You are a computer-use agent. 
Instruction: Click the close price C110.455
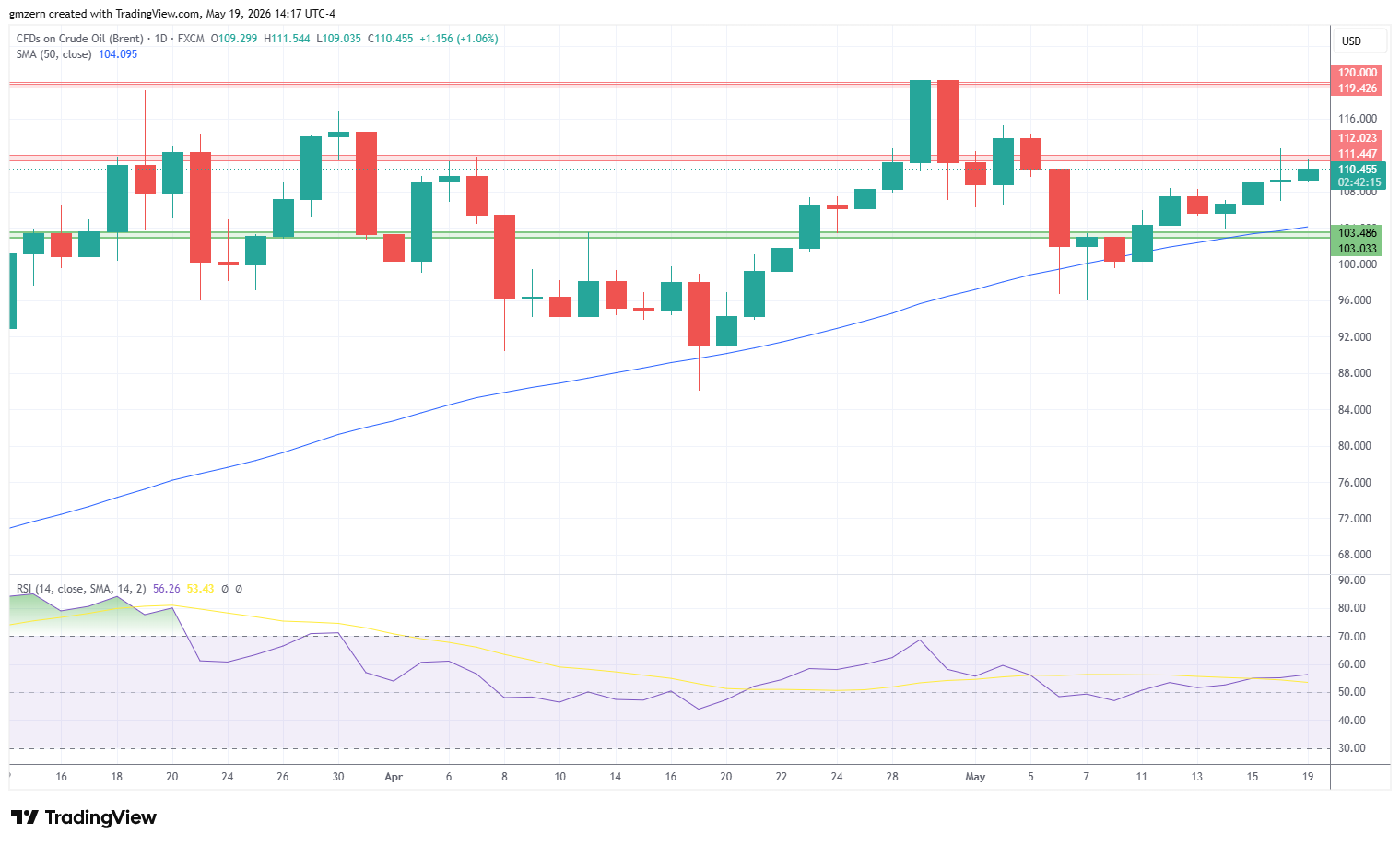coord(391,39)
